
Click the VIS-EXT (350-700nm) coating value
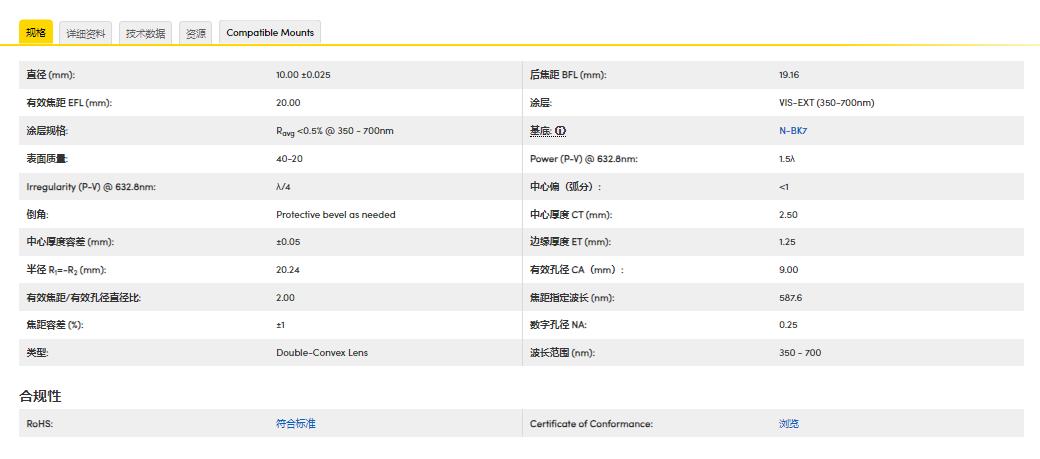pyautogui.click(x=826, y=103)
